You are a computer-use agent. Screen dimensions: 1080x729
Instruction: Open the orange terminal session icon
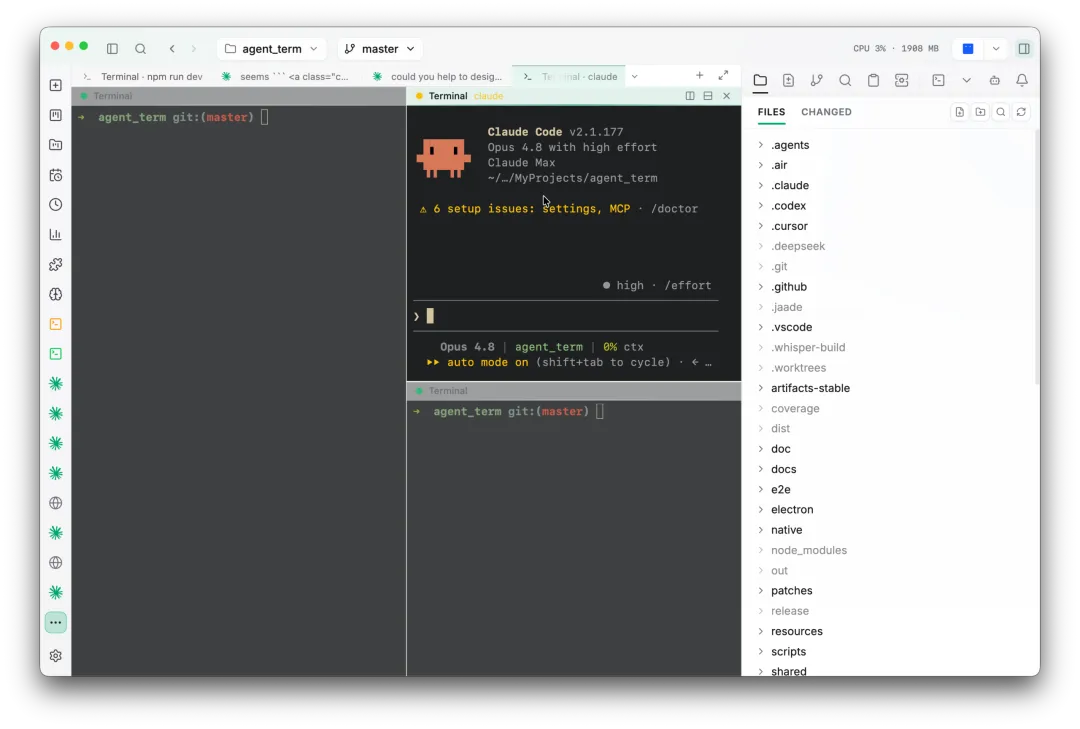pos(56,324)
